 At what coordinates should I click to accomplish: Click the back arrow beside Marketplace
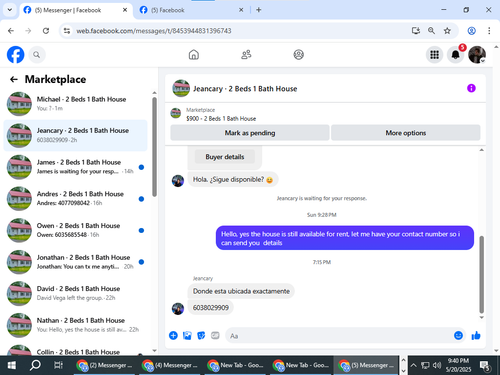(14, 79)
